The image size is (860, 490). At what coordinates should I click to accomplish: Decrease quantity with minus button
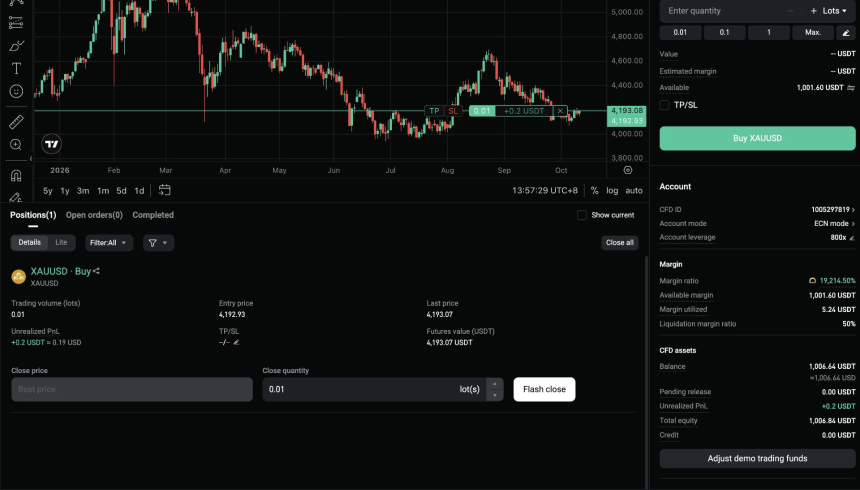pos(790,11)
